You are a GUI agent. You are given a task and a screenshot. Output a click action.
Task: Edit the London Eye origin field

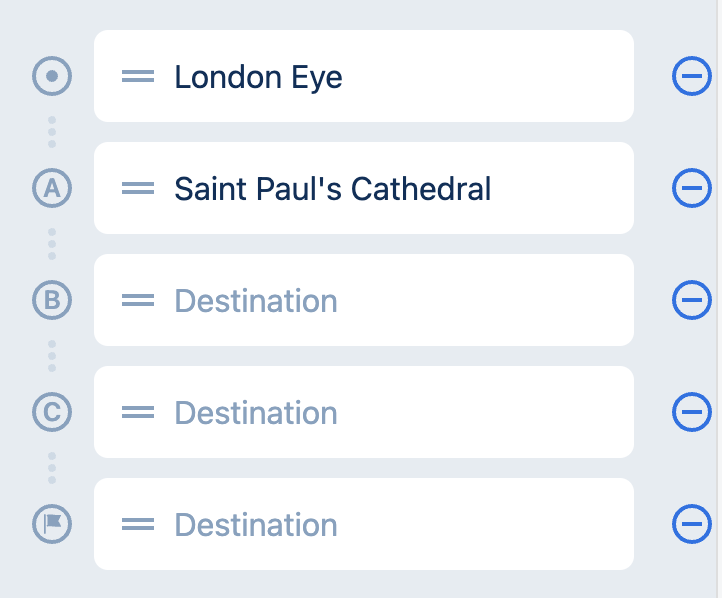[364, 76]
